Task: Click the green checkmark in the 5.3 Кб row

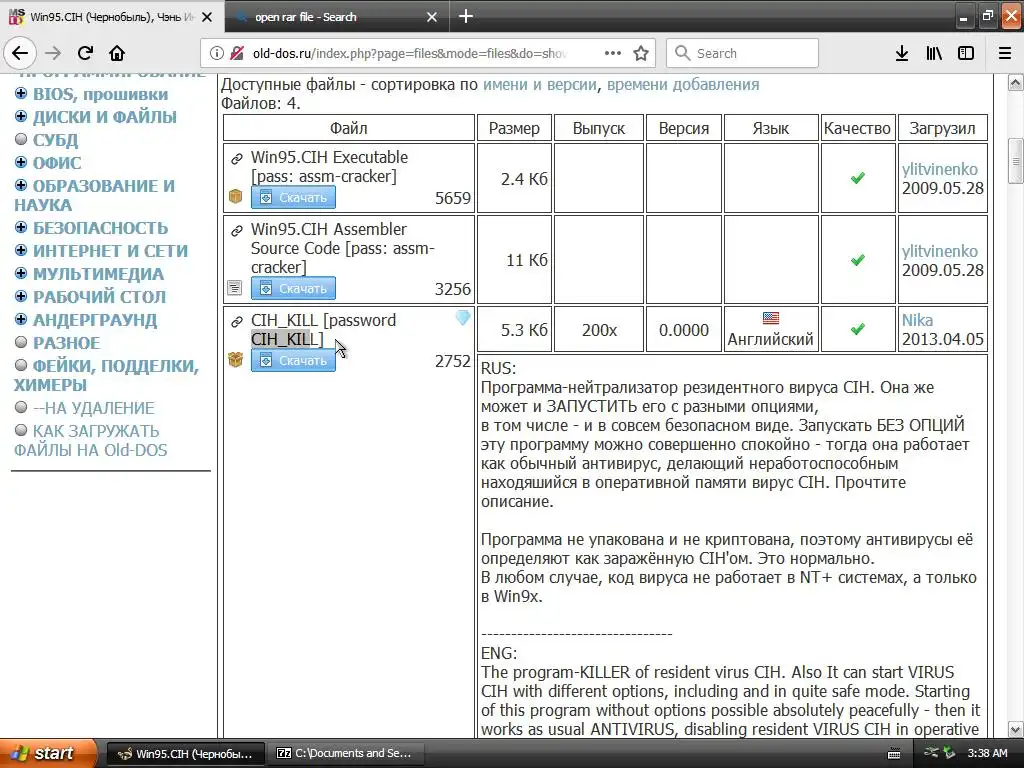Action: coord(857,329)
